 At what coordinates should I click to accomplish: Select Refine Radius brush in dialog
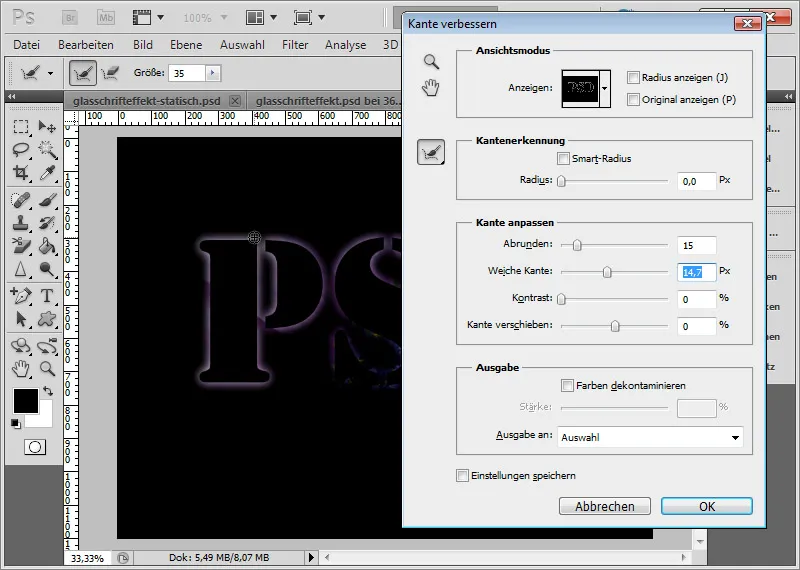[x=431, y=152]
